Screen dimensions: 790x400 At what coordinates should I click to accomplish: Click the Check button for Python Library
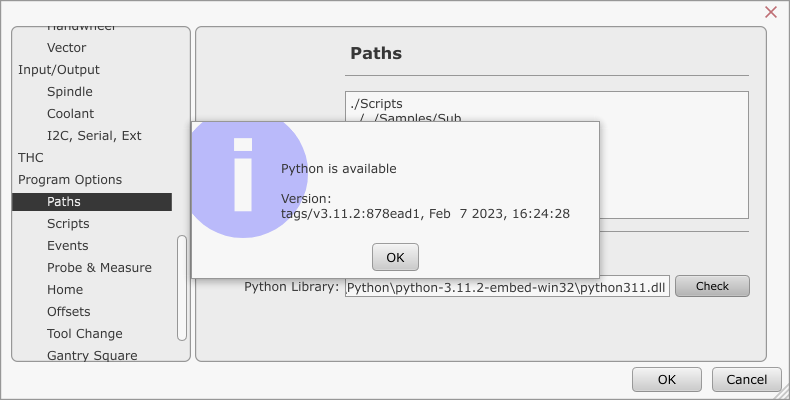click(712, 286)
